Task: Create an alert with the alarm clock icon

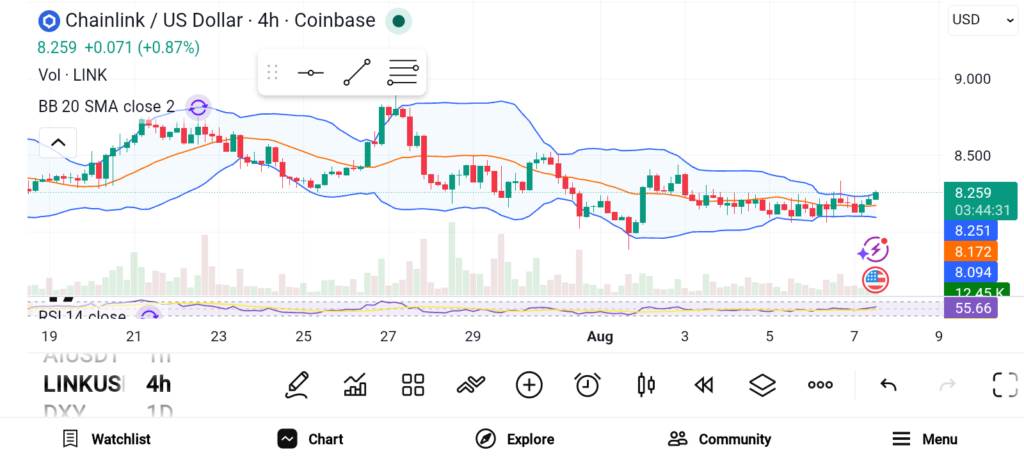Action: click(587, 385)
